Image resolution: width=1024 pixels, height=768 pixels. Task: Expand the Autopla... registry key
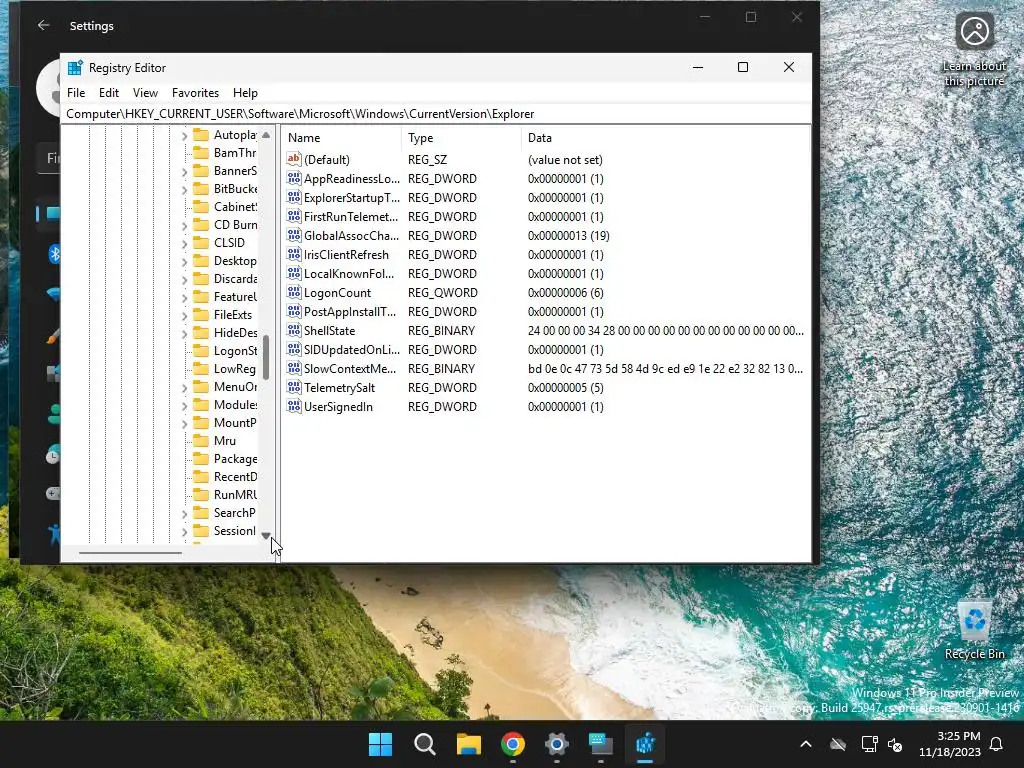184,136
